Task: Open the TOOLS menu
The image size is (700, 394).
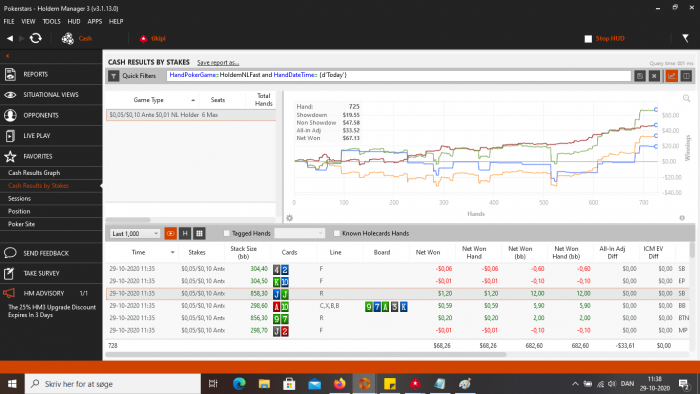Action: click(51, 21)
